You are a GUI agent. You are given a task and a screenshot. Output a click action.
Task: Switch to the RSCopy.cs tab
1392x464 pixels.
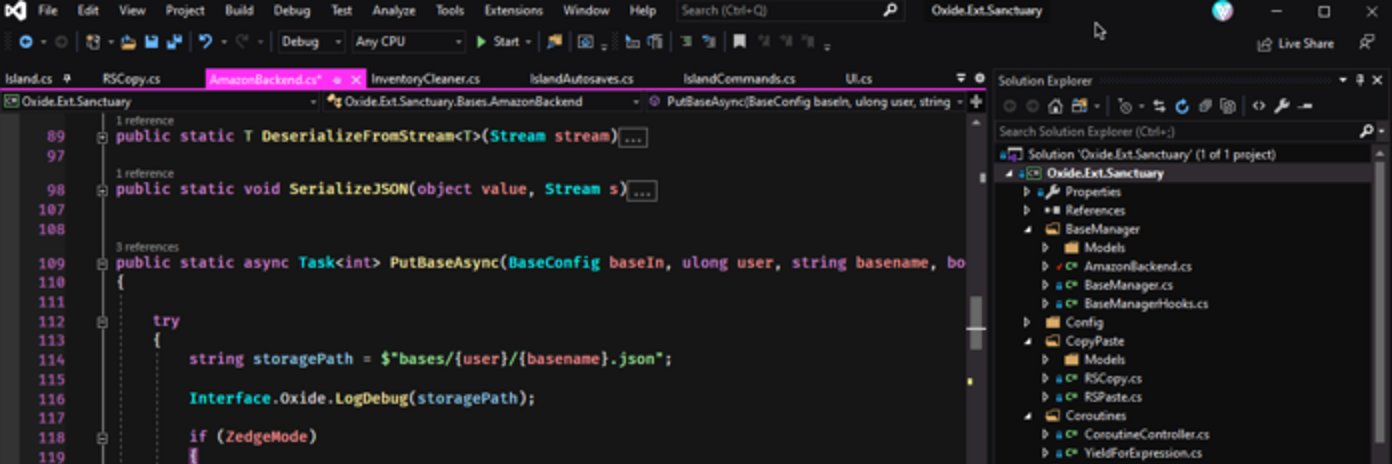(x=131, y=79)
